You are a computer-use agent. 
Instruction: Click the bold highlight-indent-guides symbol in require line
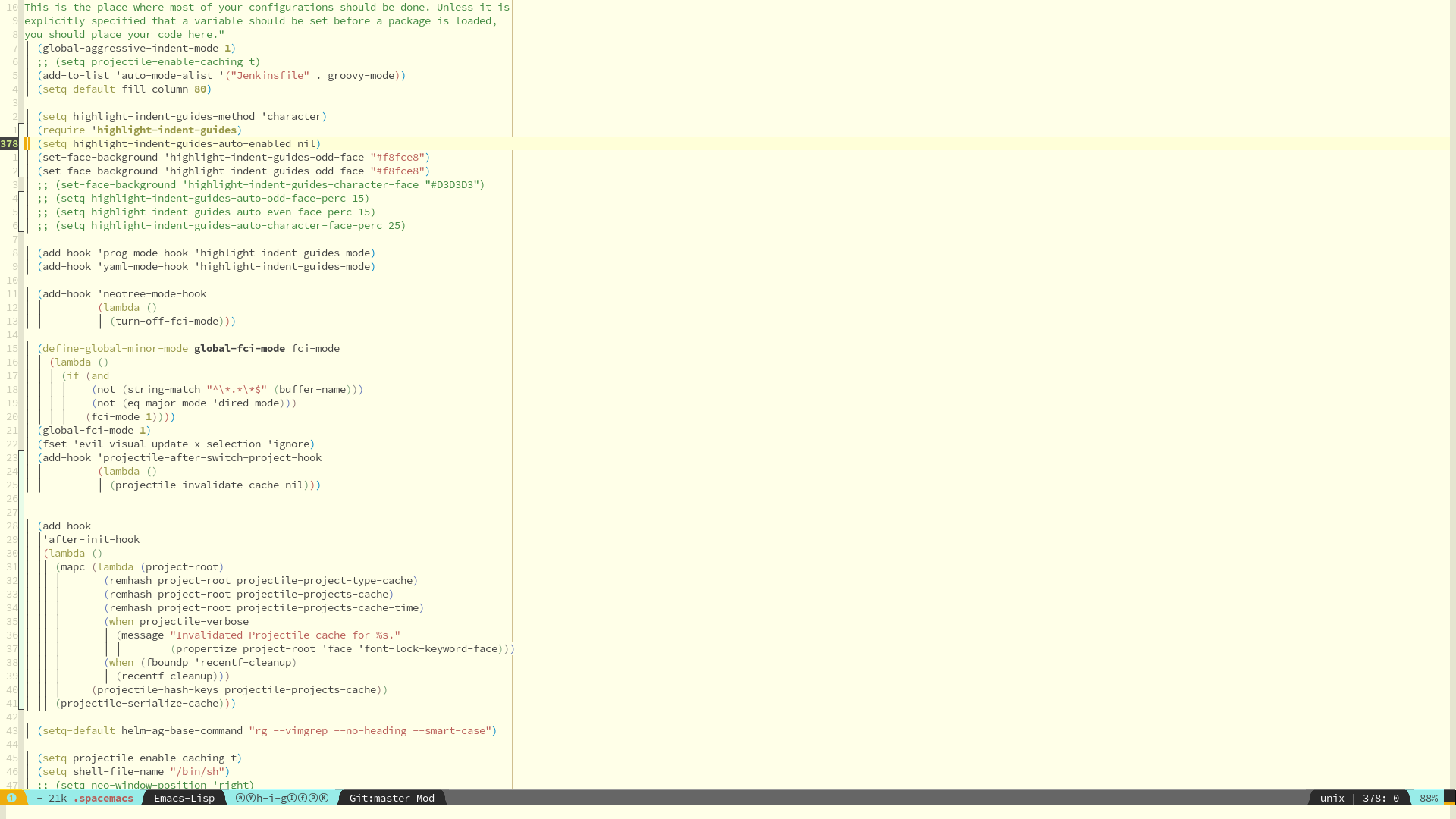click(166, 130)
